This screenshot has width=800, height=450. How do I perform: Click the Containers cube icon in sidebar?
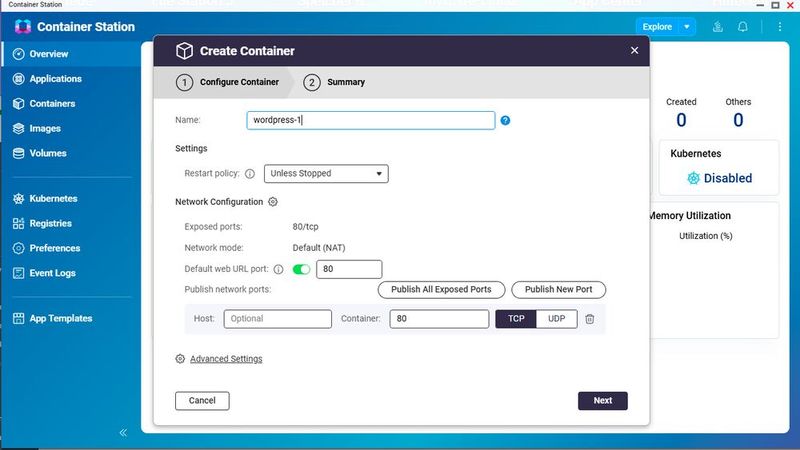pyautogui.click(x=18, y=104)
